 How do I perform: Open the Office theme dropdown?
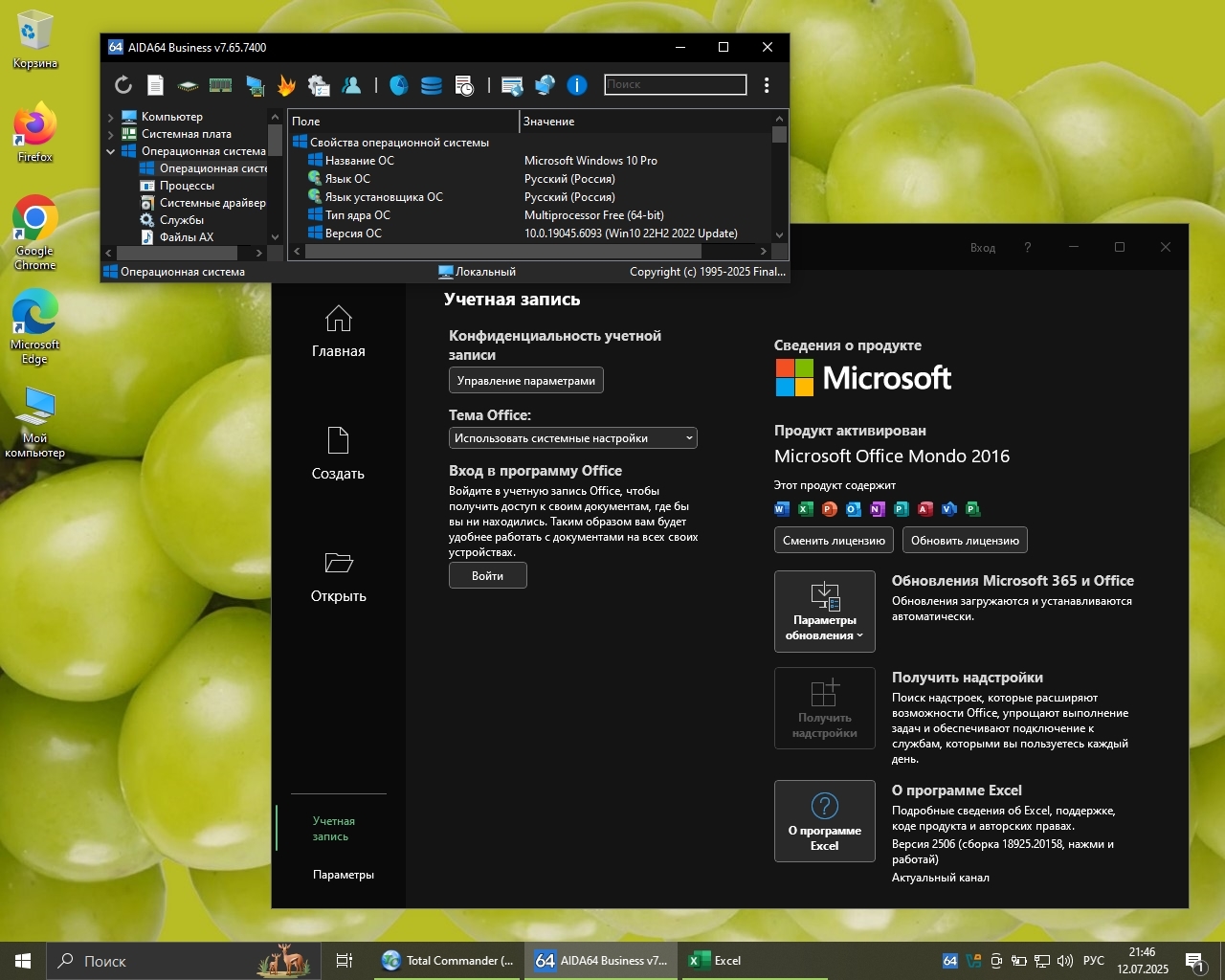(x=572, y=438)
